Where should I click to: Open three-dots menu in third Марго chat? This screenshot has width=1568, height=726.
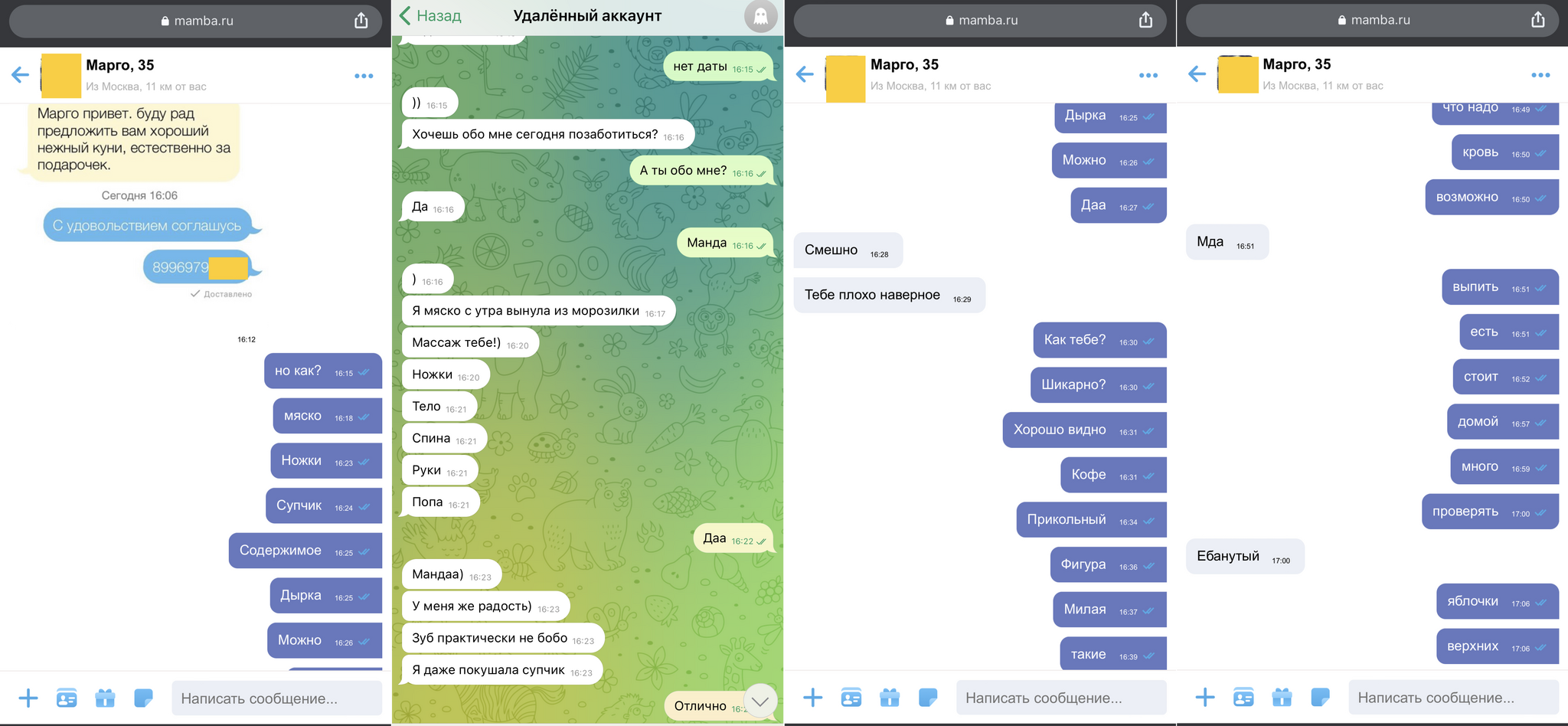(x=1148, y=75)
